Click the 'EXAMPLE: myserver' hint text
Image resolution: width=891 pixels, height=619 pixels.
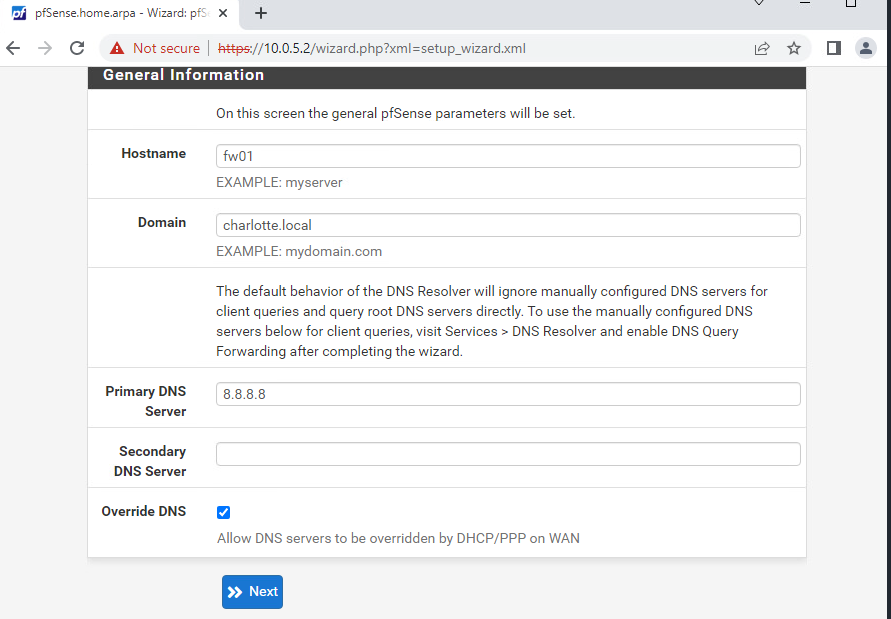tap(279, 182)
